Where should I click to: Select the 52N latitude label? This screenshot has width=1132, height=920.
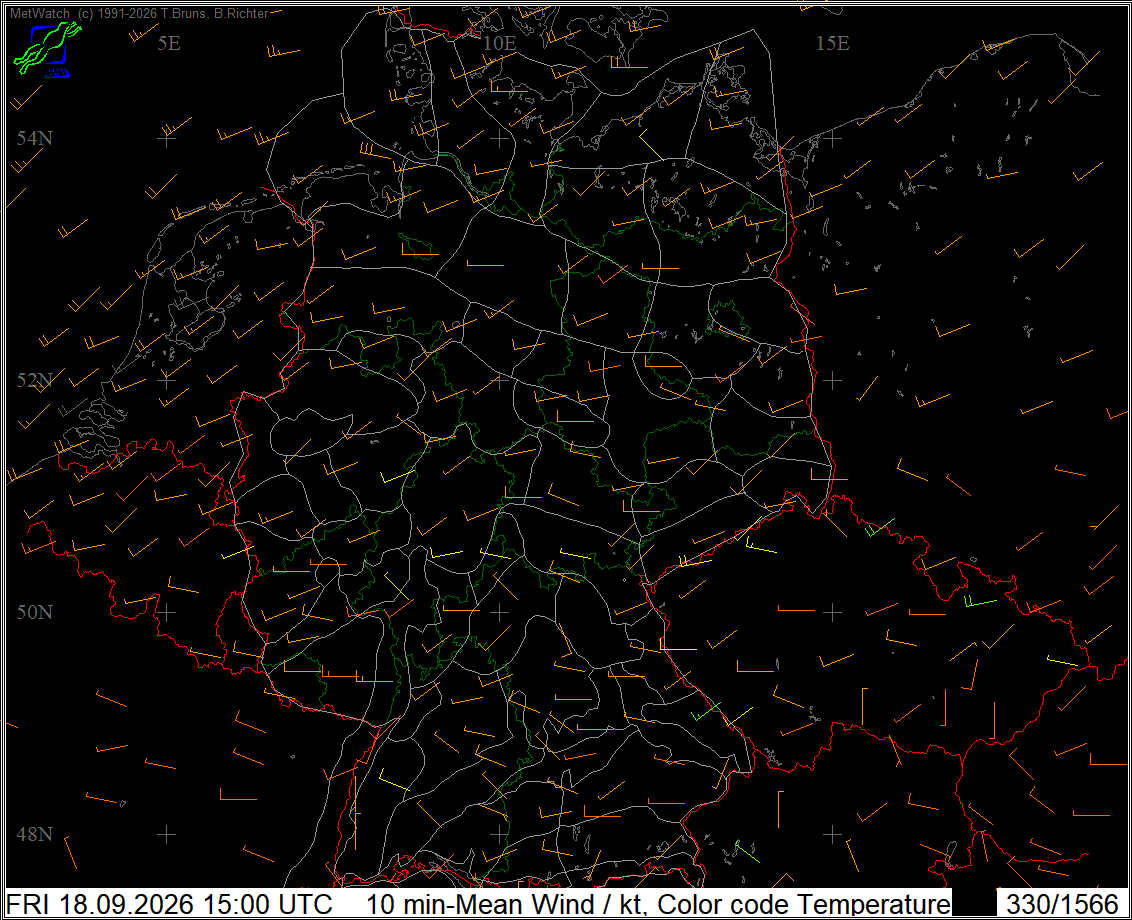tap(35, 380)
